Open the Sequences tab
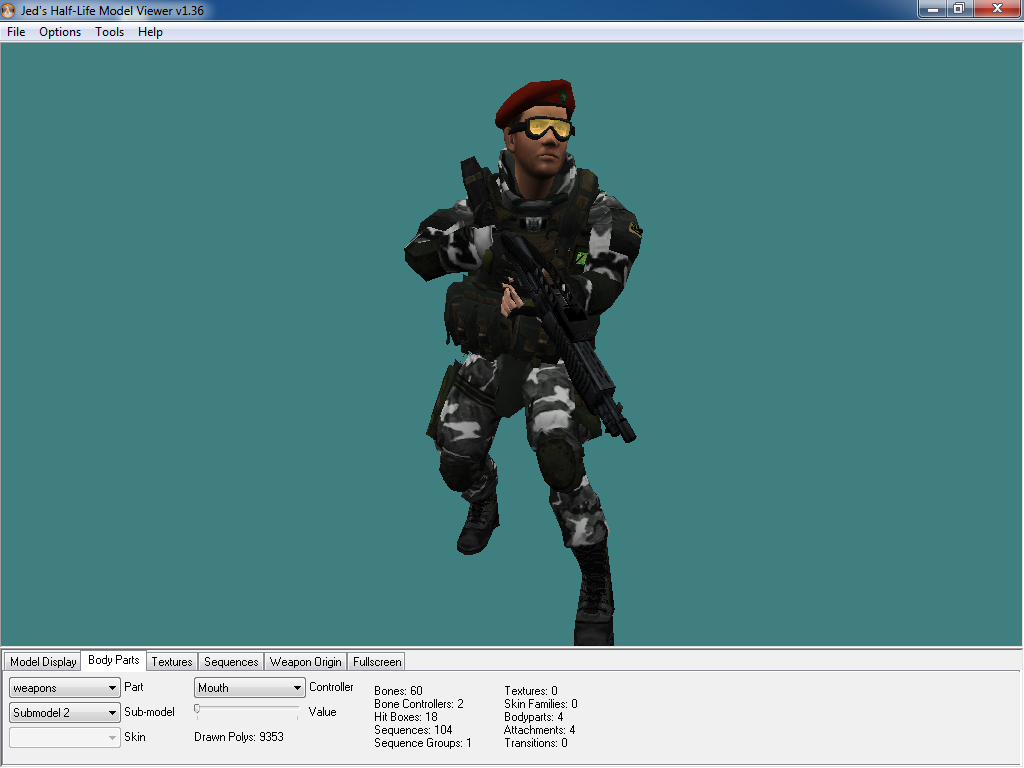The image size is (1024, 768). coord(231,662)
